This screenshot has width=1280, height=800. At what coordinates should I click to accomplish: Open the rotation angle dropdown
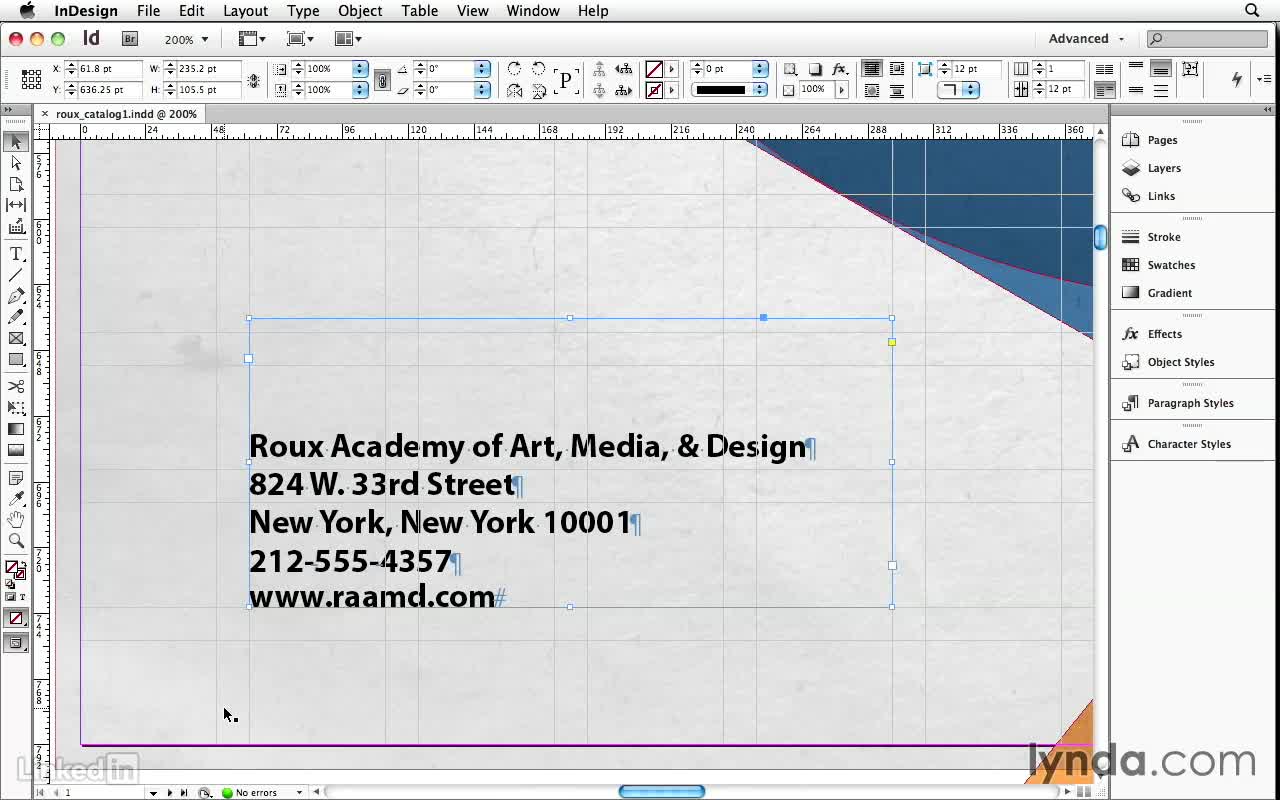coord(482,69)
